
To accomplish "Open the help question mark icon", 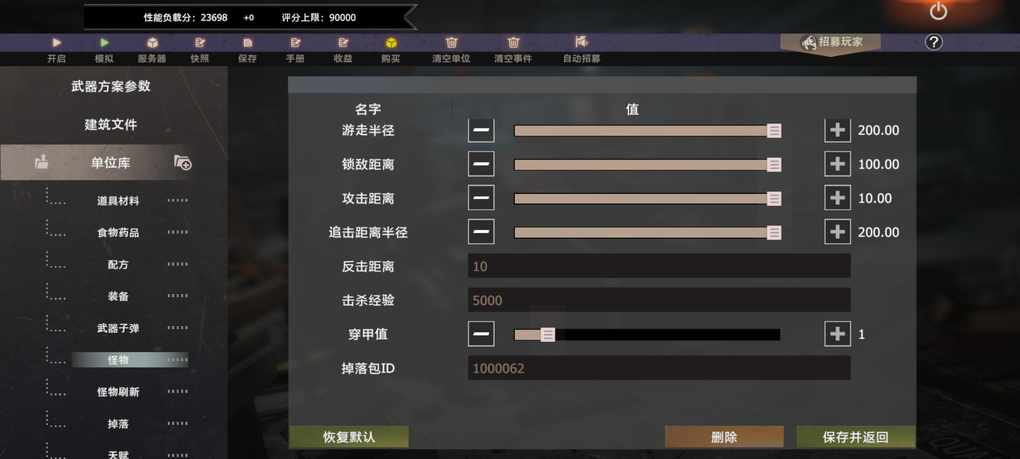I will tap(933, 42).
